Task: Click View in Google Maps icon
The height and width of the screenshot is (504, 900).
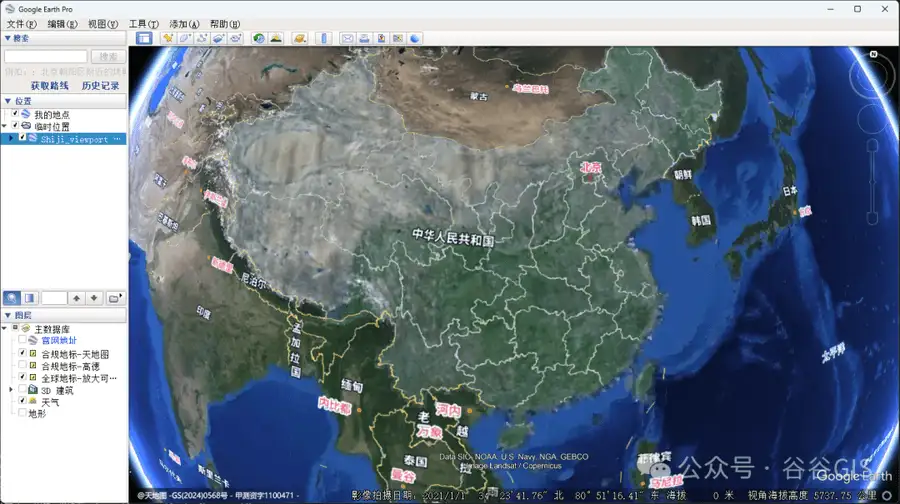Action: pos(397,38)
